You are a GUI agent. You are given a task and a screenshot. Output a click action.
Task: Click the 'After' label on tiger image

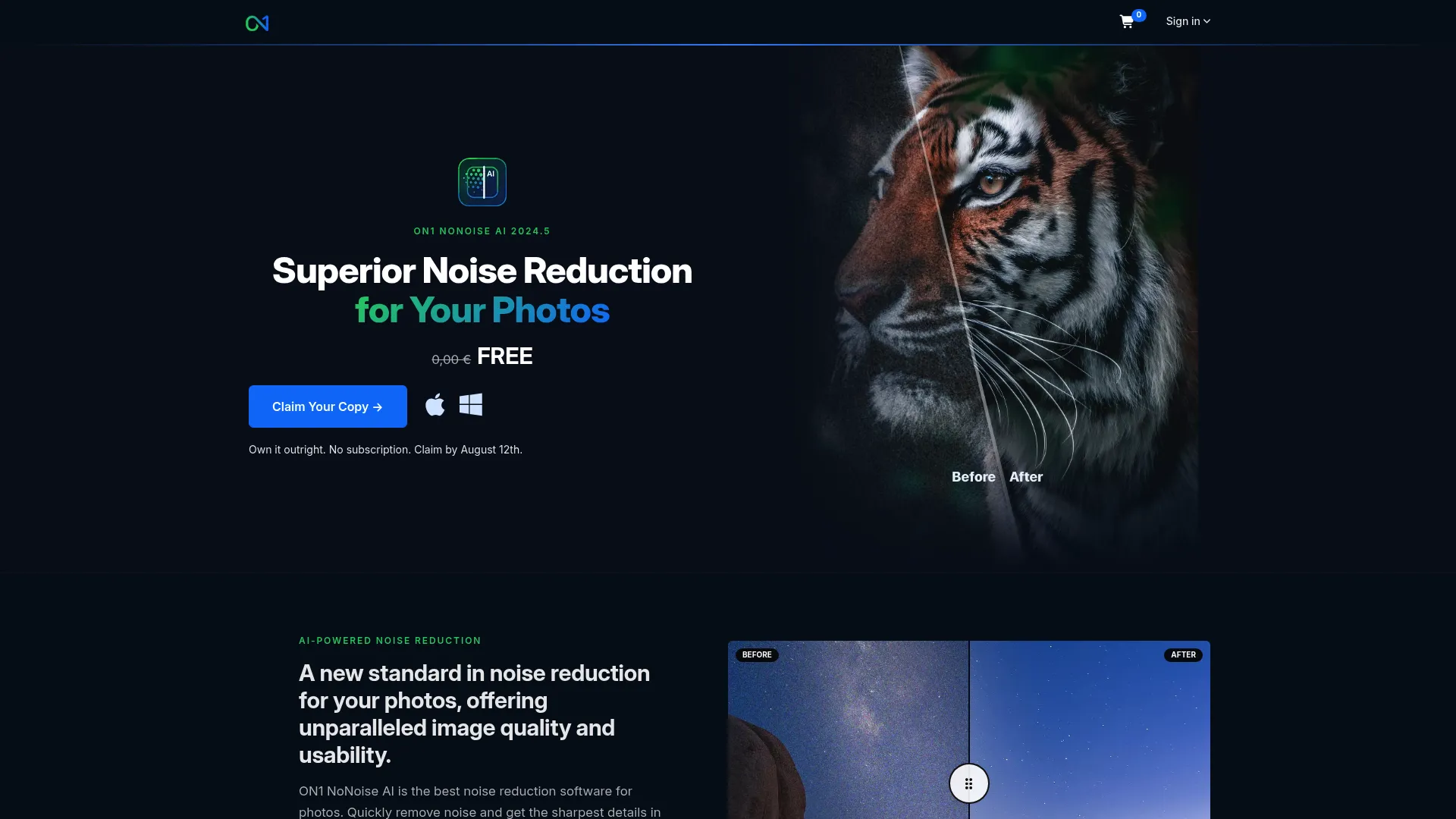click(x=1026, y=477)
